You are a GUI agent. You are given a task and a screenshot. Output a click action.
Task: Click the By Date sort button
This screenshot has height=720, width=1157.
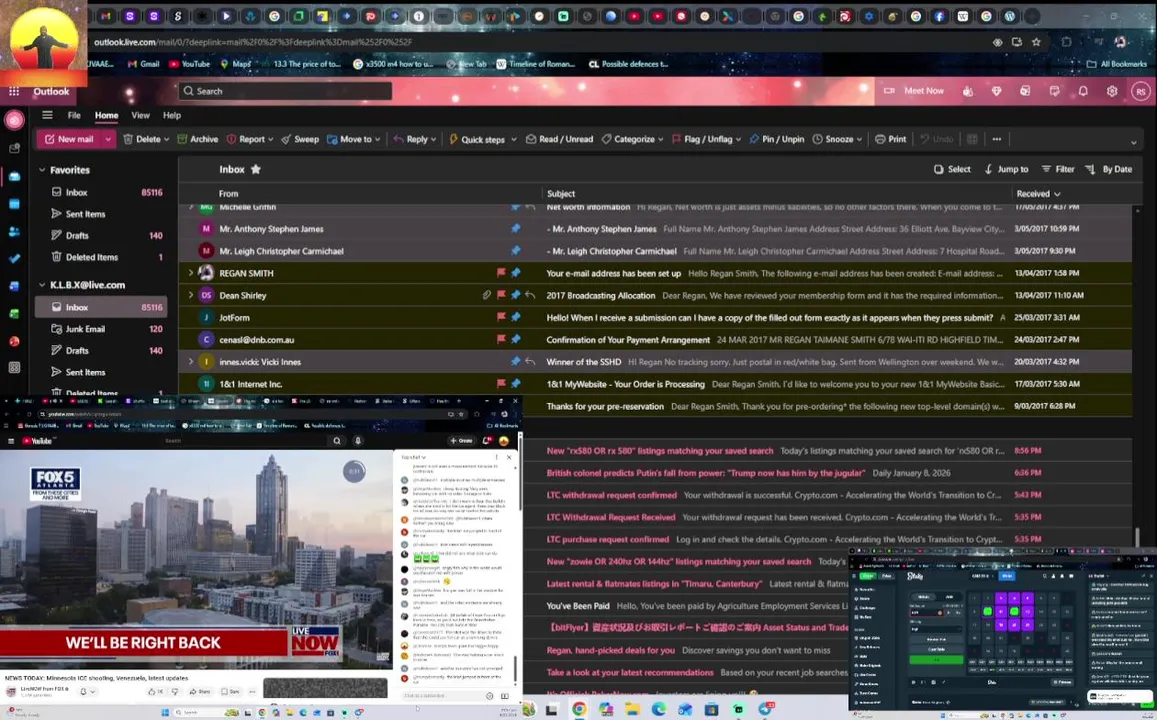1108,169
